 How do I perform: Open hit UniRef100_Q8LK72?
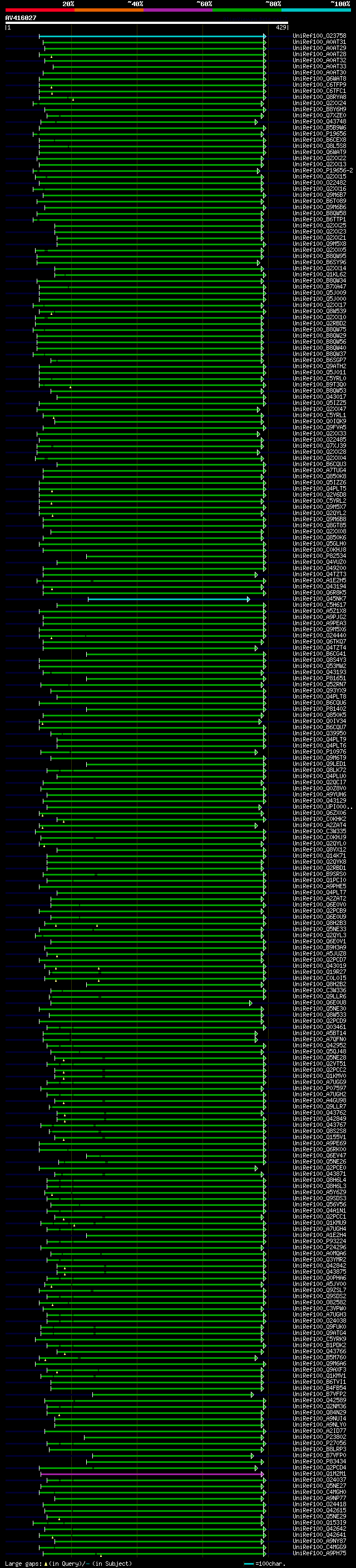(x=319, y=770)
